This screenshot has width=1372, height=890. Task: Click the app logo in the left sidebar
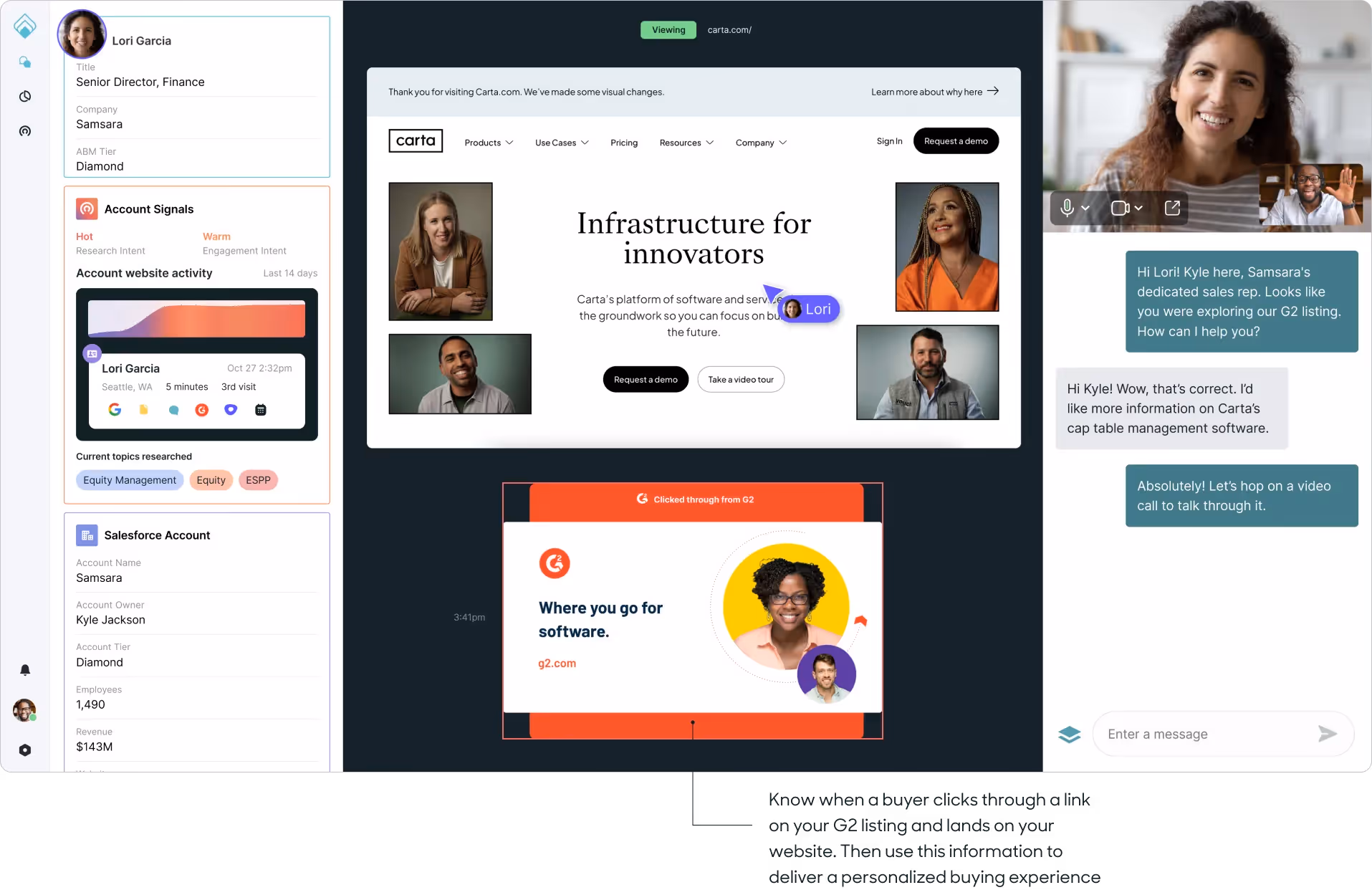[24, 26]
